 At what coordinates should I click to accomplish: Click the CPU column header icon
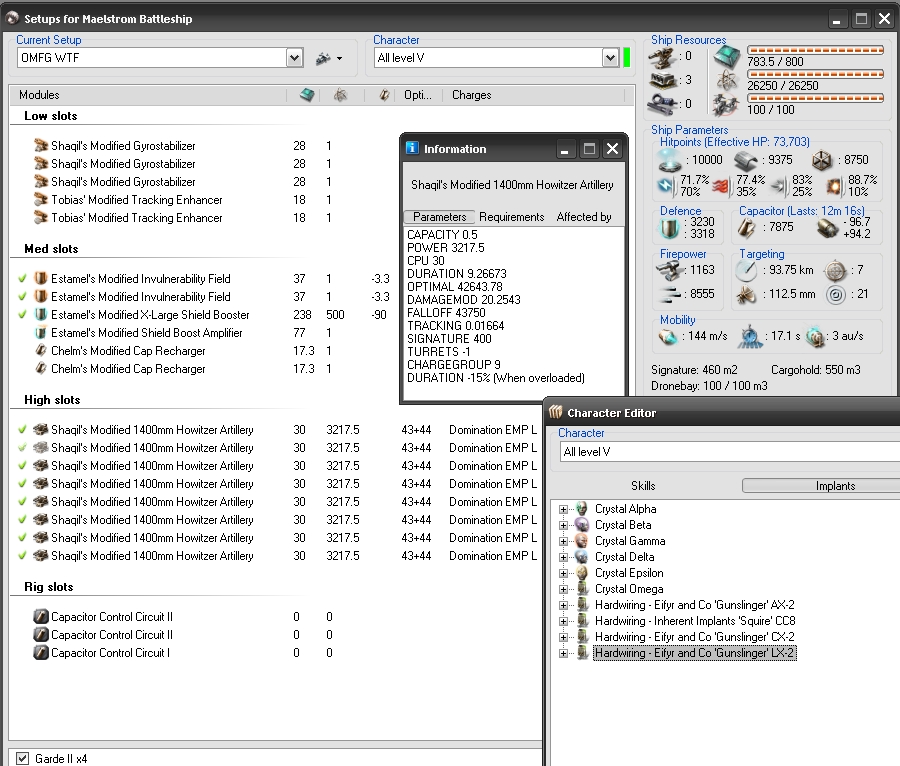307,95
